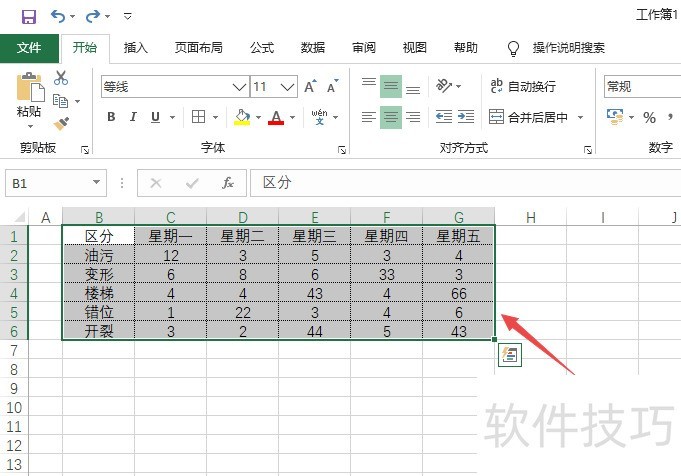Switch to the 插入 tab
This screenshot has width=681, height=476.
[x=136, y=47]
